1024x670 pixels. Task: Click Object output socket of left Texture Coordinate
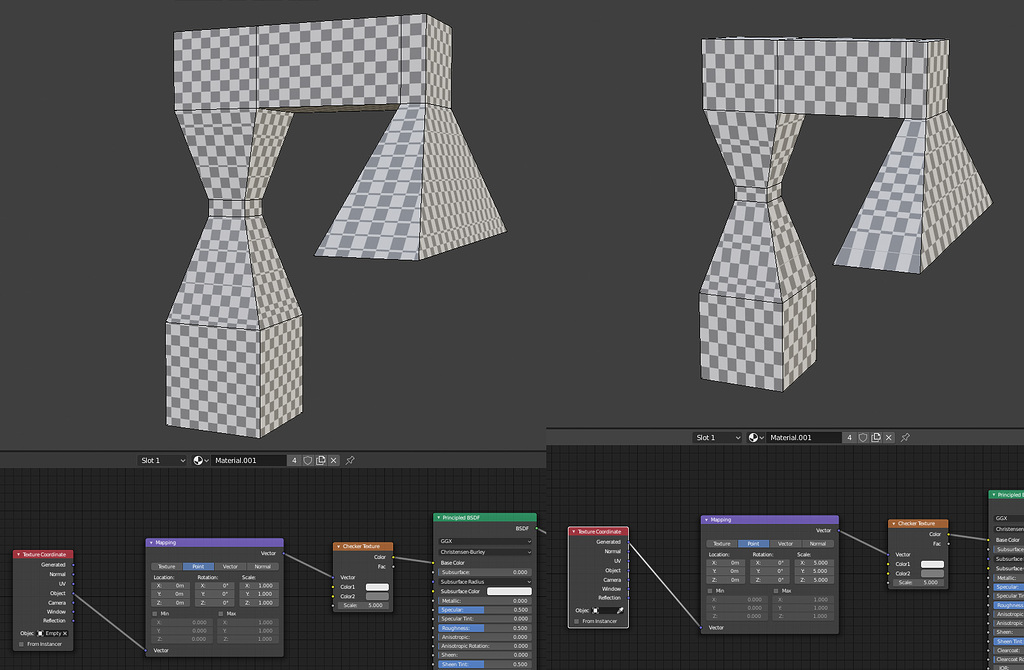[73, 594]
